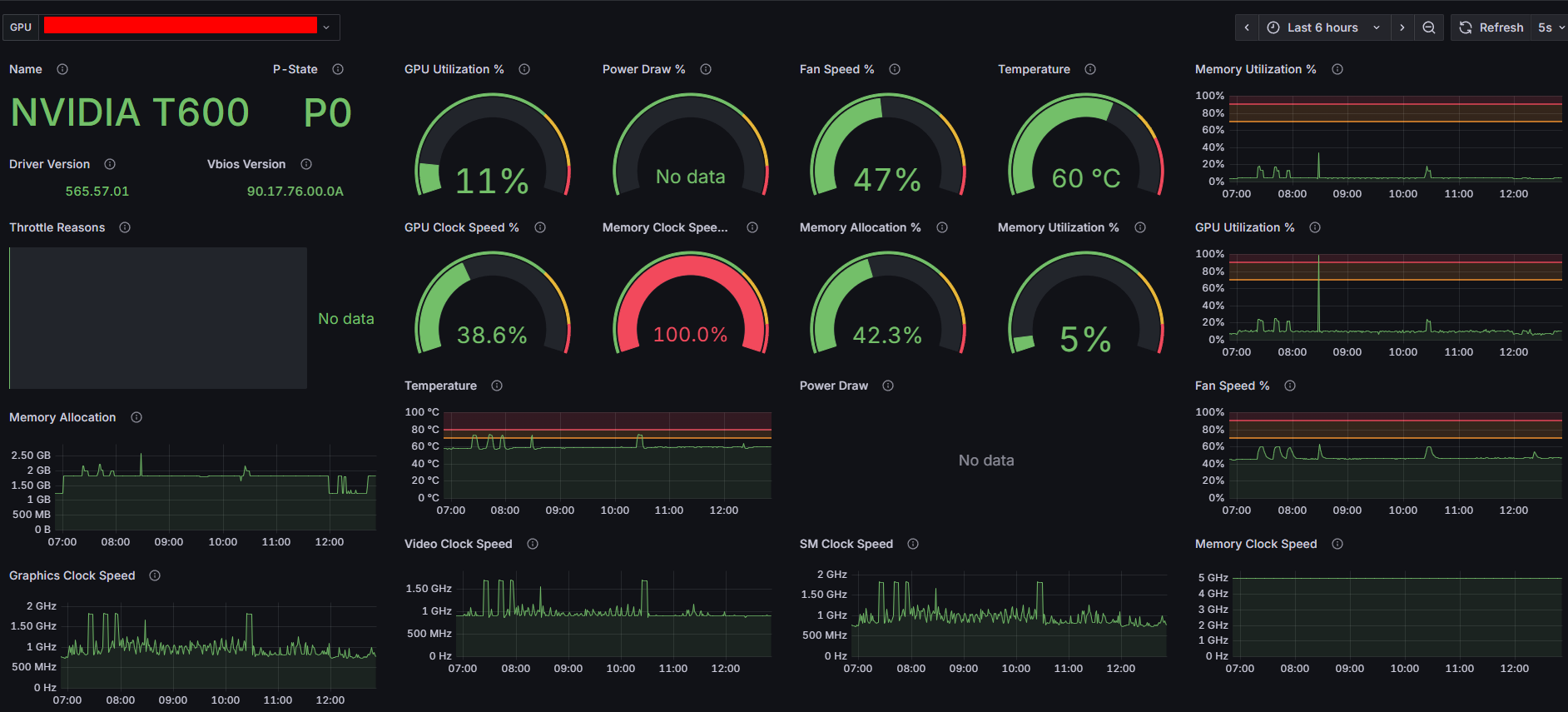
Task: Click the info icon next to SM Clock Speed
Action: 913,544
